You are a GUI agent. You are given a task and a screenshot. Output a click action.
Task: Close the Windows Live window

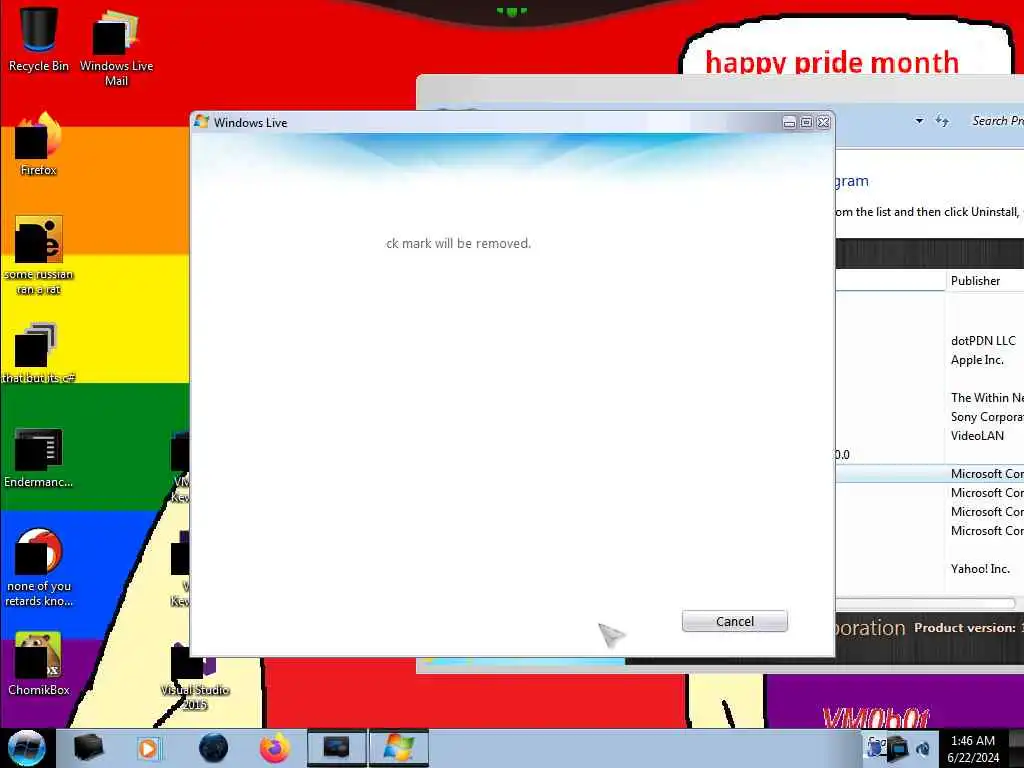point(824,123)
